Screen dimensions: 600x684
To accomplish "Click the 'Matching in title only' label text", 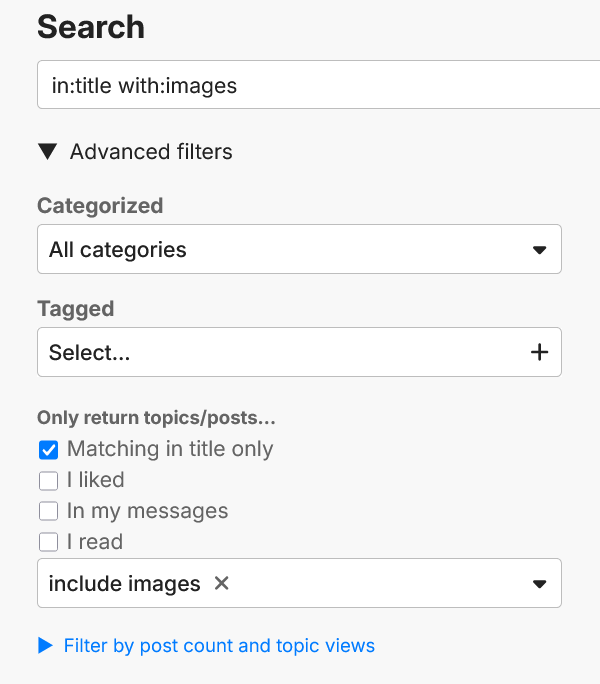I will [x=170, y=450].
